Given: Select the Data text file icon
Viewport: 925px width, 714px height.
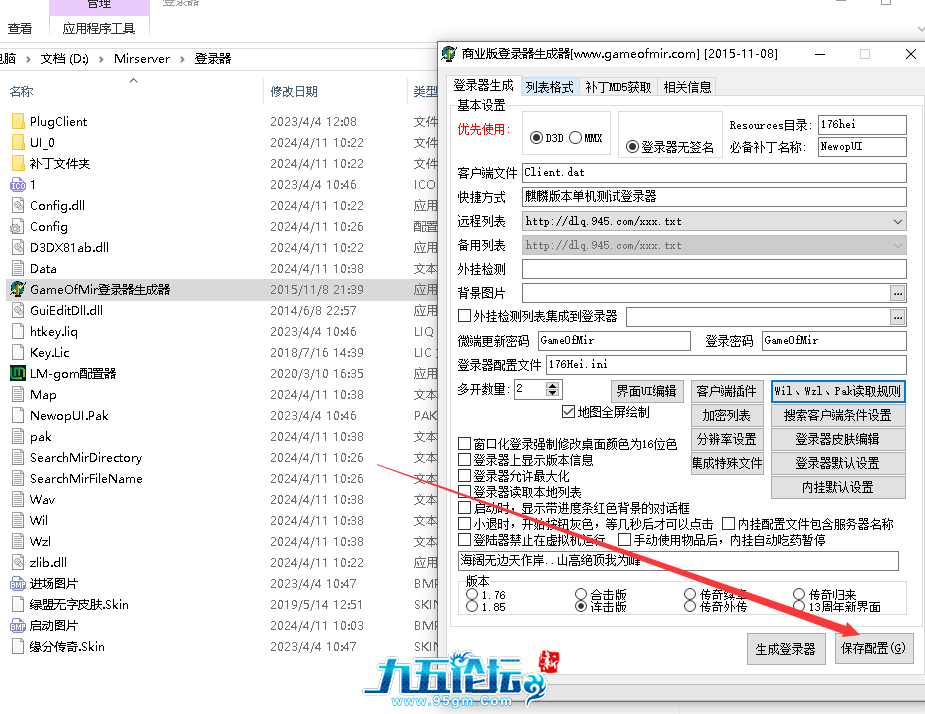Looking at the screenshot, I should click(18, 268).
